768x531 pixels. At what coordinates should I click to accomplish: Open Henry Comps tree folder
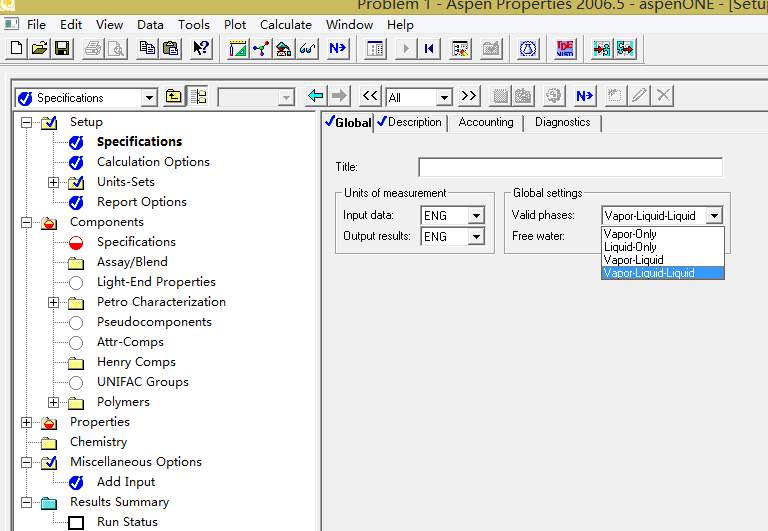coord(136,362)
